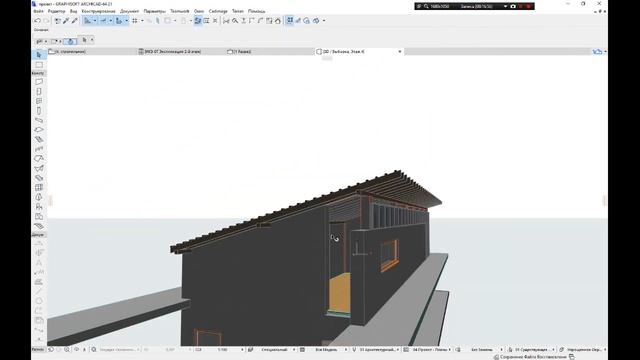Click the 'Упрощенное Окр...' 3D style field
This screenshot has height=360, width=640.
585,350
